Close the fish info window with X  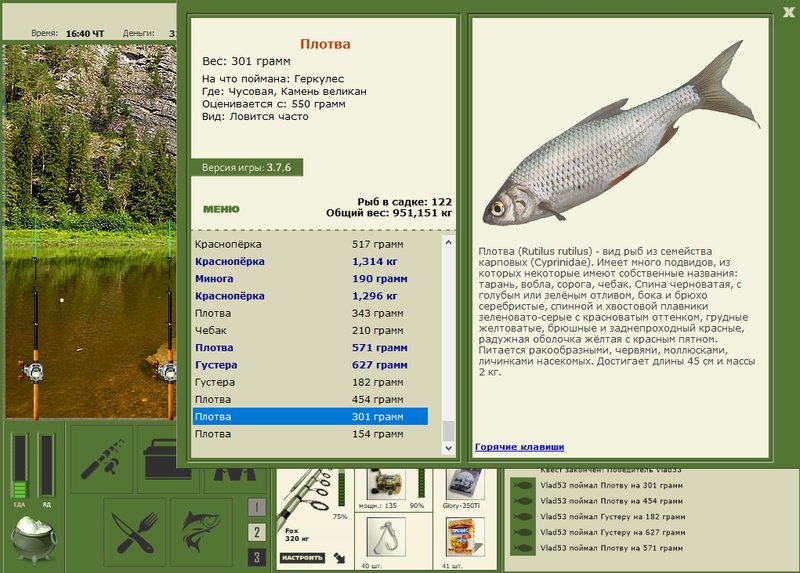point(789,12)
